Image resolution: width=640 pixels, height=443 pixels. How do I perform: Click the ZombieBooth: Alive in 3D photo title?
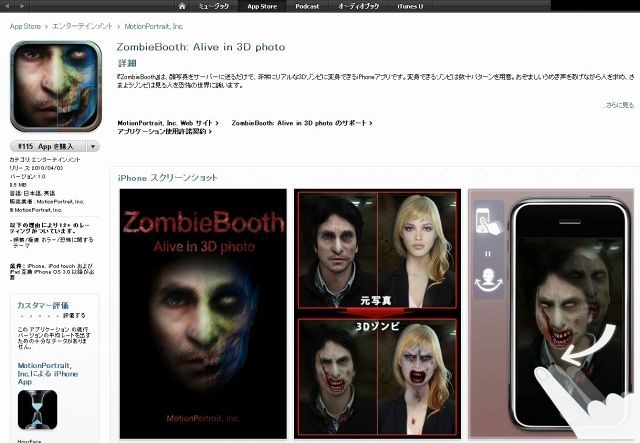[201, 47]
